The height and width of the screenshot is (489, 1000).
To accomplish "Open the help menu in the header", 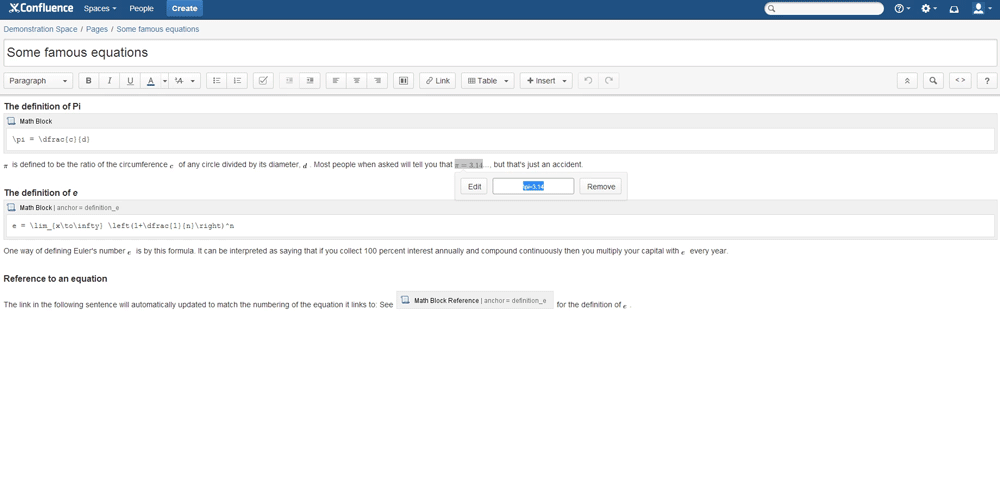I will click(x=902, y=9).
